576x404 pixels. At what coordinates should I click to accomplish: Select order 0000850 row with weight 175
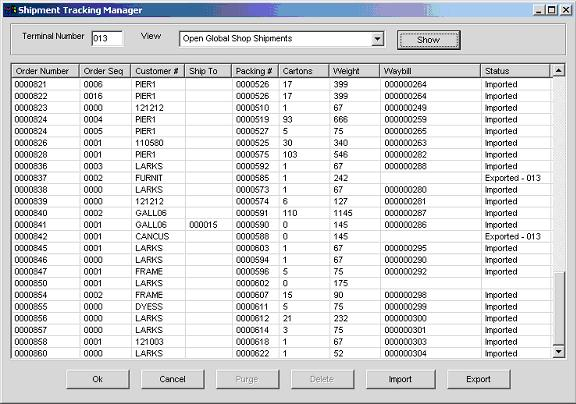point(282,283)
